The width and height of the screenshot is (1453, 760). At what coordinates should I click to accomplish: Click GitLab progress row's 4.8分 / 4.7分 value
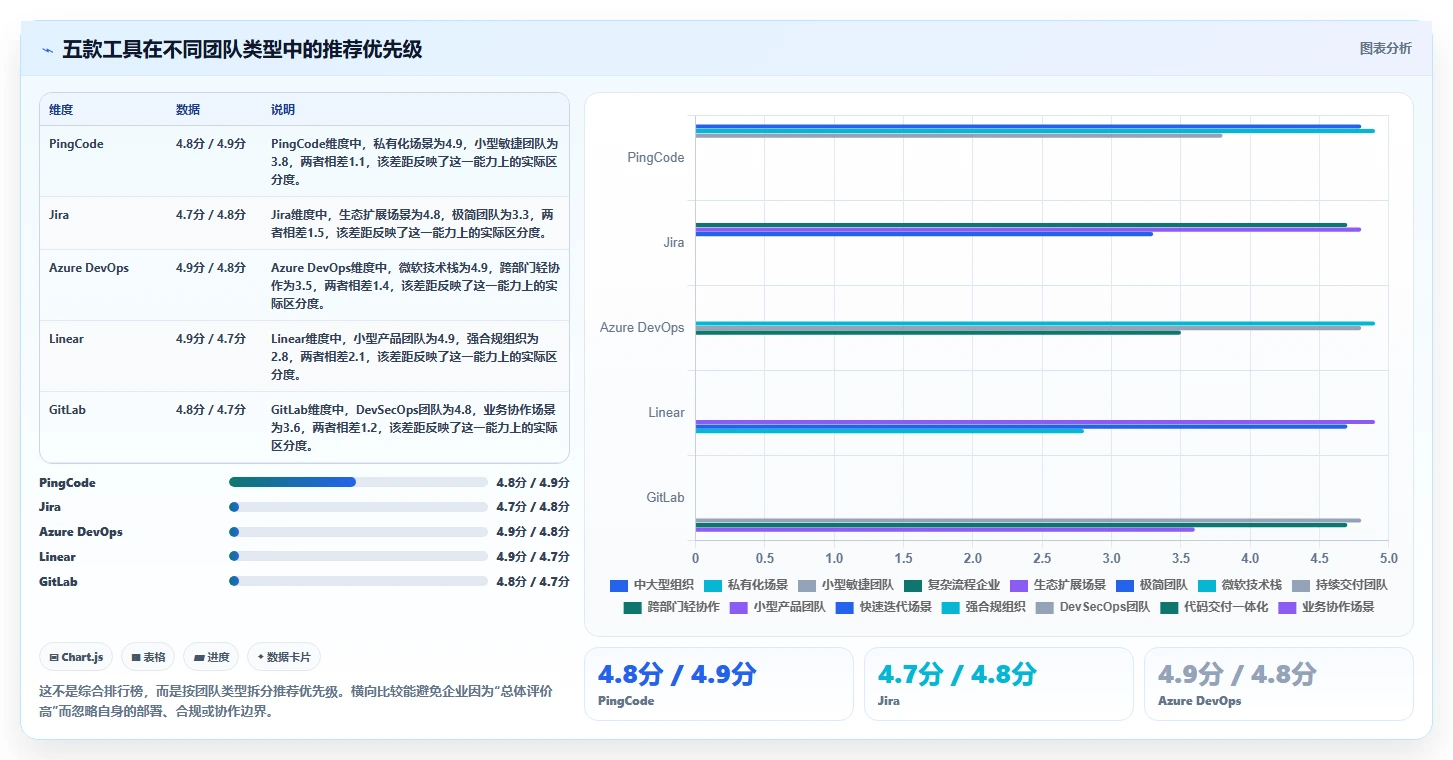[533, 582]
